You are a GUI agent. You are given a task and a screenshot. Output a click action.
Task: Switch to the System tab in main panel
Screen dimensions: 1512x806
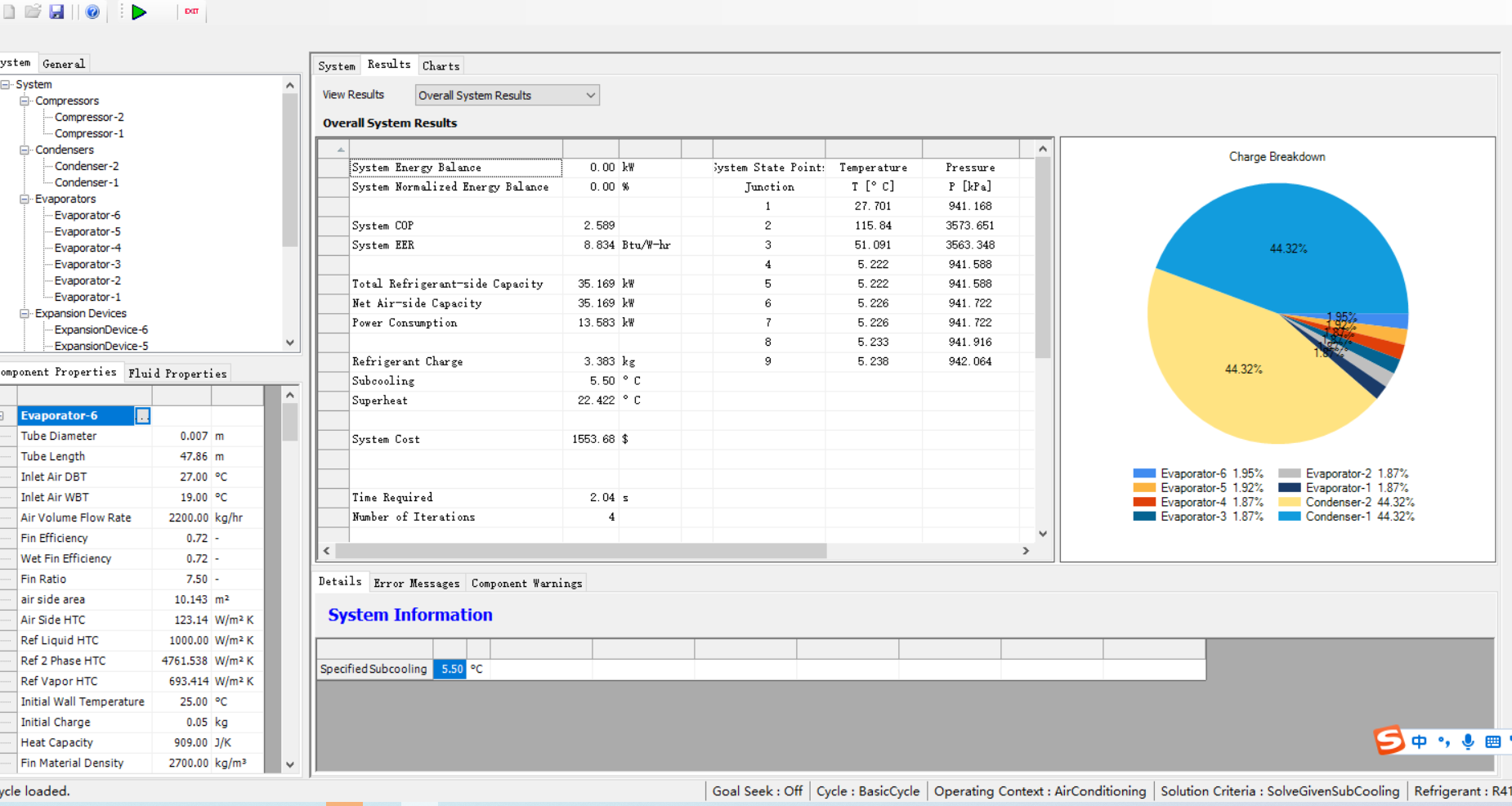pyautogui.click(x=336, y=65)
